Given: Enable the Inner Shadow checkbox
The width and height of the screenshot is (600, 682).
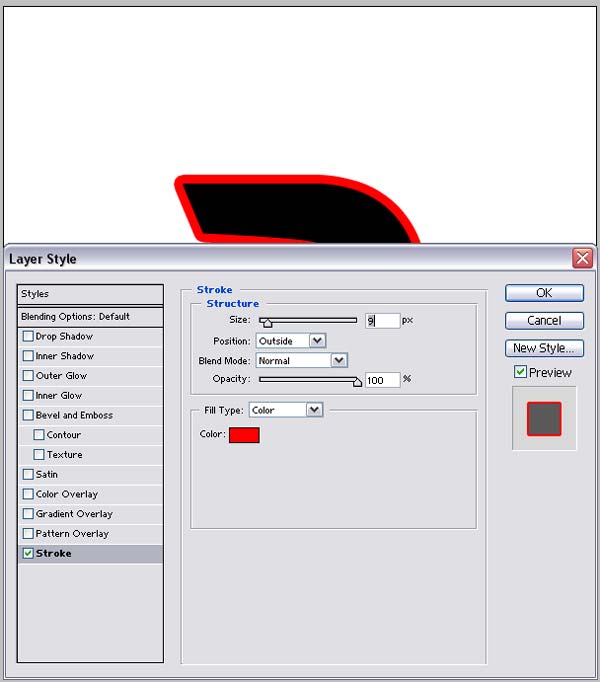Looking at the screenshot, I should [28, 356].
